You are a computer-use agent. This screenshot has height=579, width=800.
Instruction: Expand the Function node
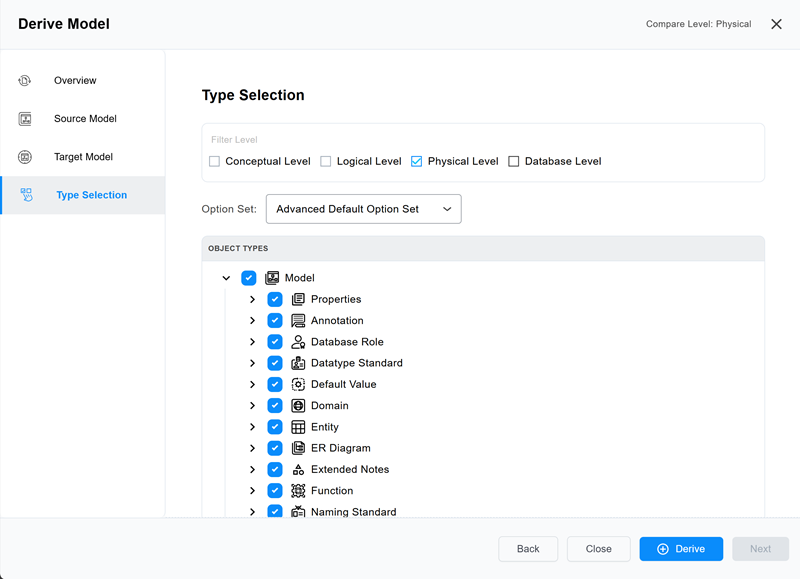(x=253, y=491)
